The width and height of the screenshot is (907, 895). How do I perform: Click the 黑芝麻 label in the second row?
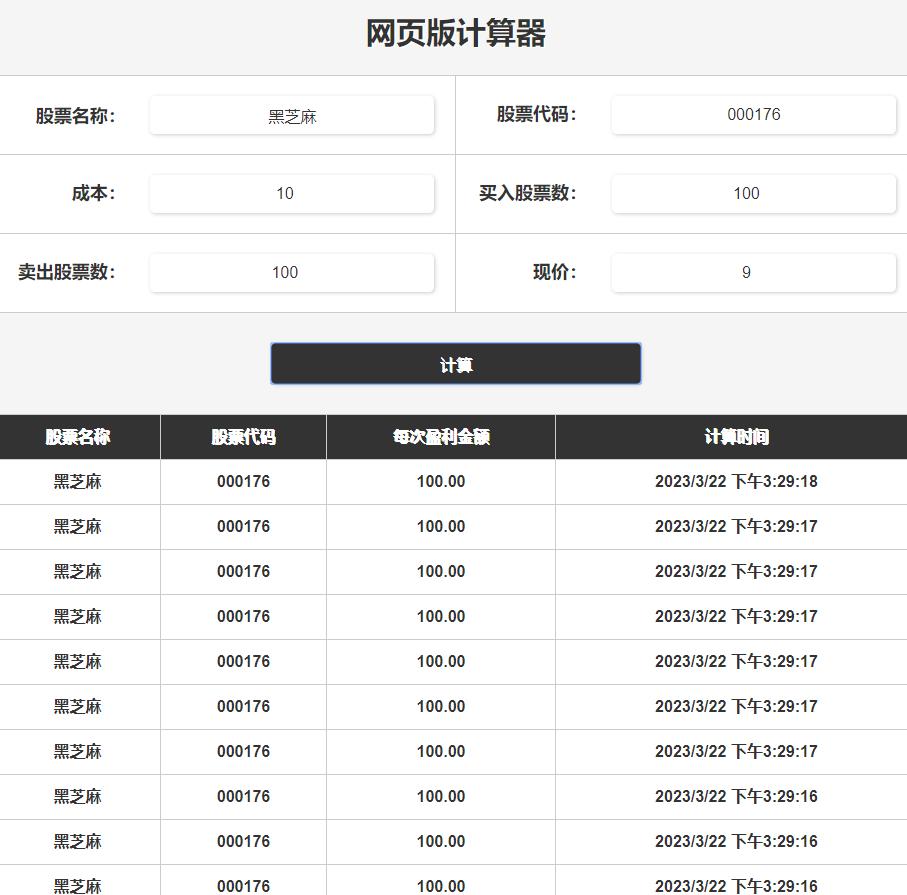click(79, 526)
